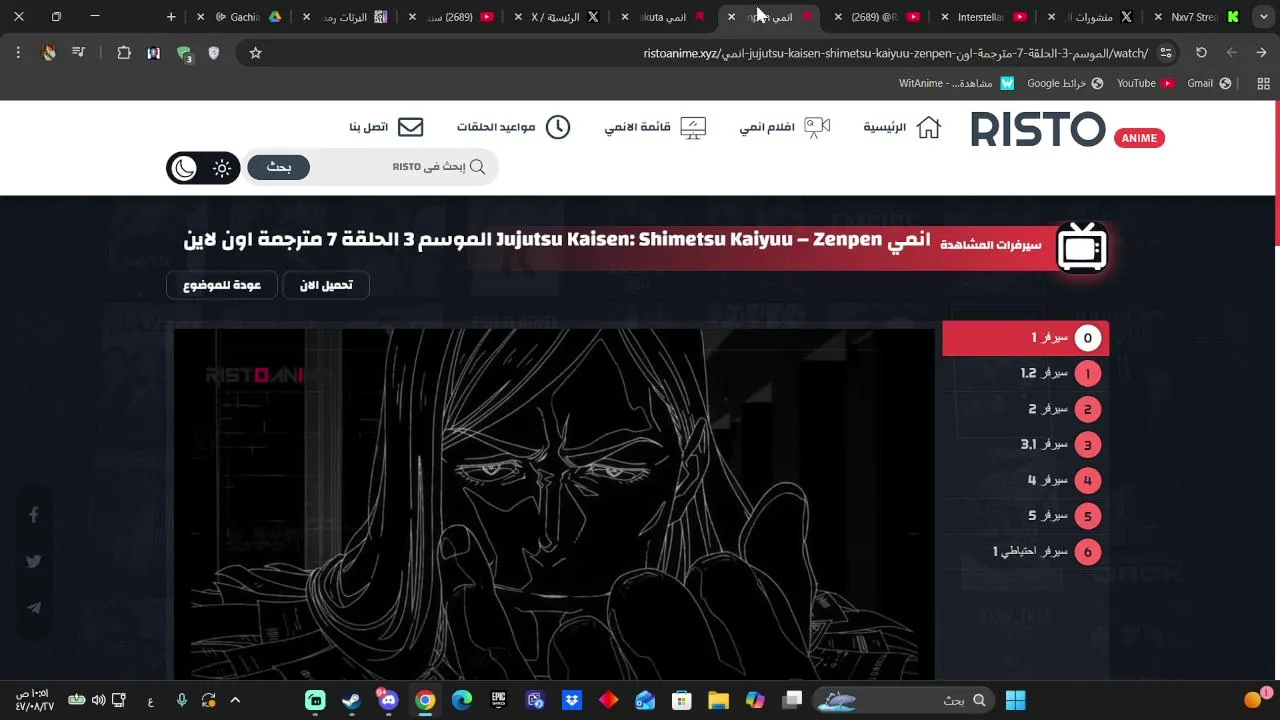Viewport: 1280px width, 720px height.
Task: Open Chrome three-dot menu
Action: pos(18,53)
